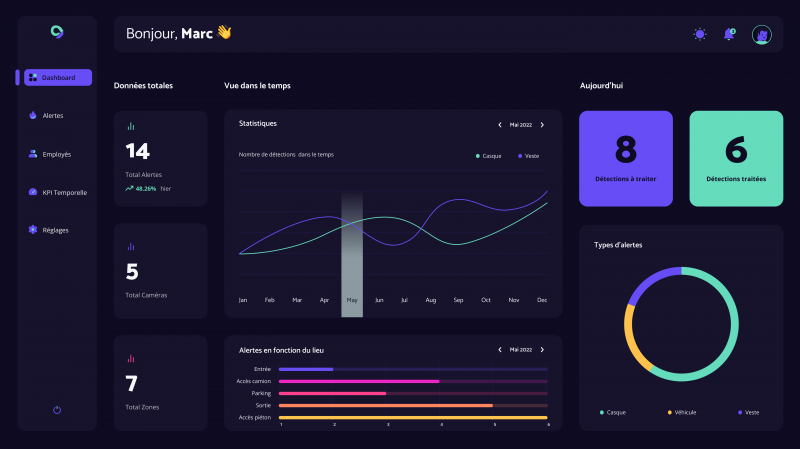Open the notifications bell
This screenshot has width=800, height=449.
point(729,34)
